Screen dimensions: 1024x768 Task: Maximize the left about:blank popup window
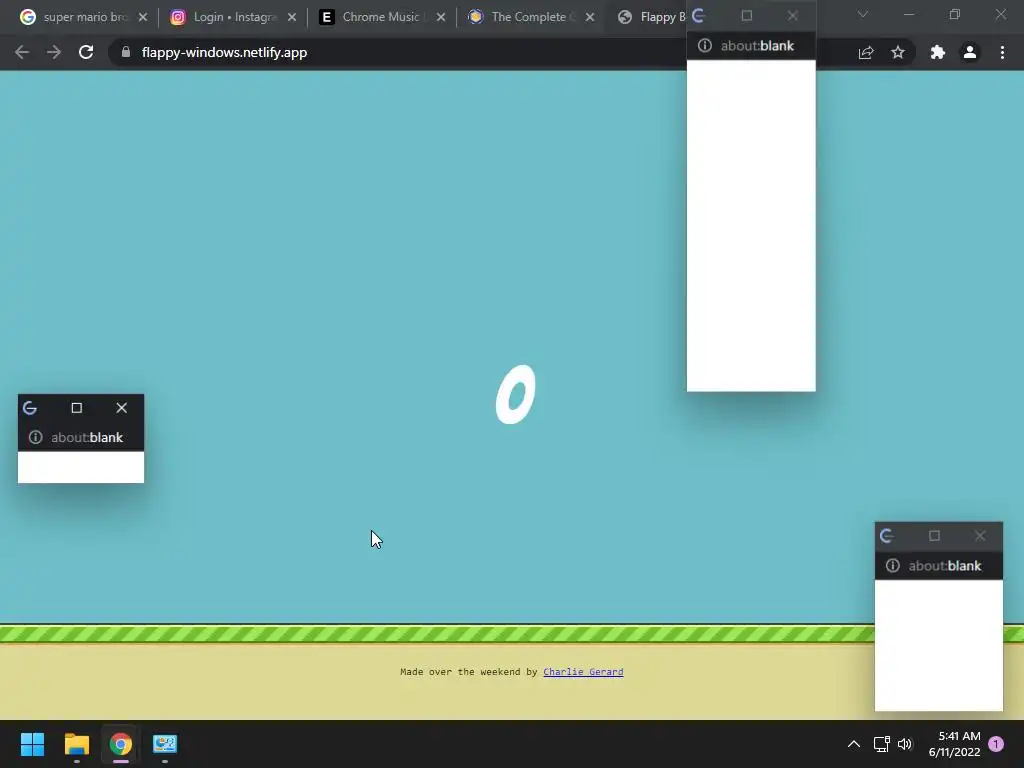coord(76,408)
